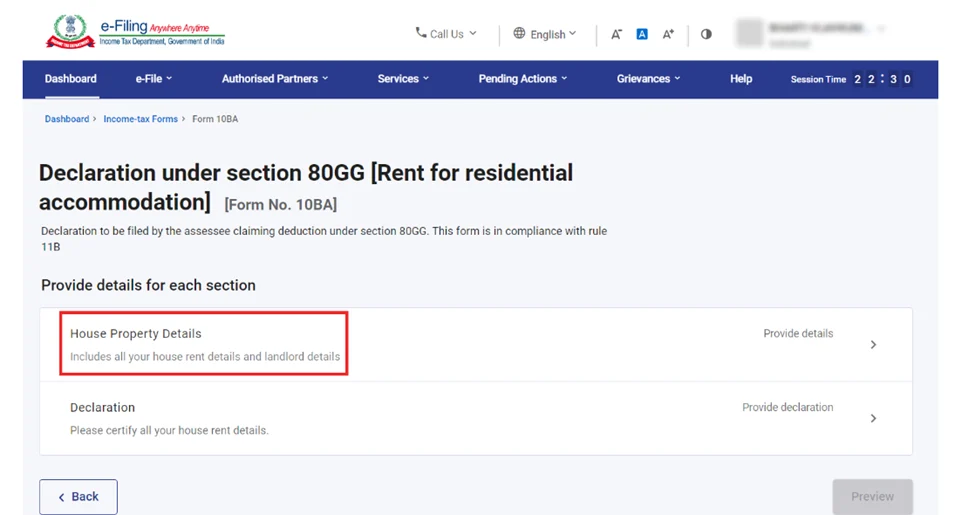Click Provide details for House Property
This screenshot has height=515, width=975.
point(798,333)
